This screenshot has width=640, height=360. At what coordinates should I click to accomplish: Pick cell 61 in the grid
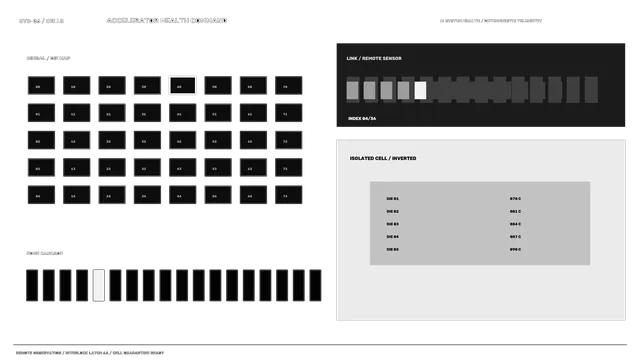click(253, 113)
